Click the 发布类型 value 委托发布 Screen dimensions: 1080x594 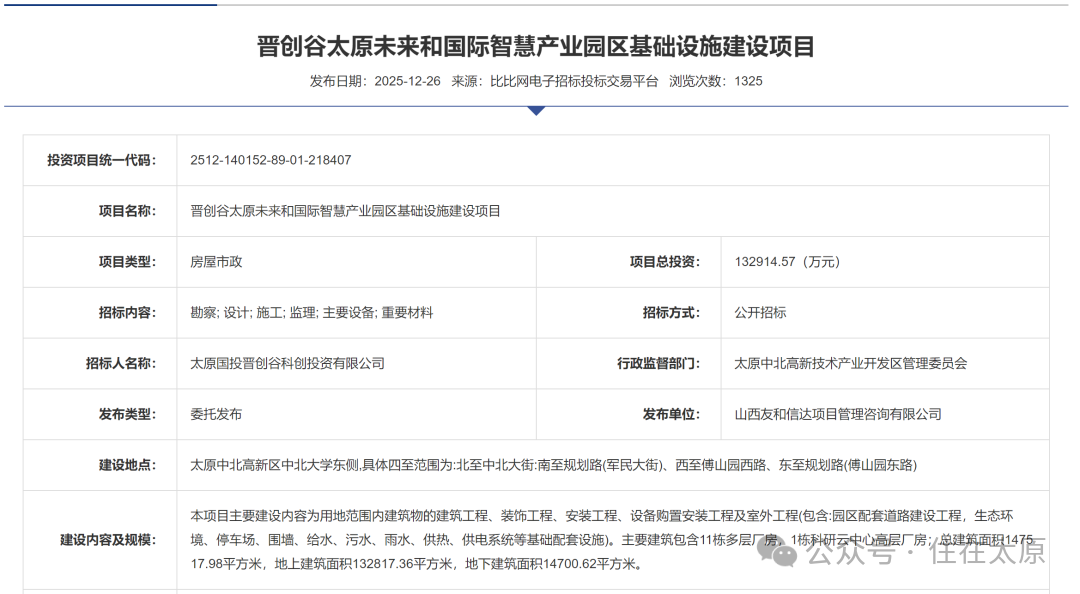[x=219, y=414]
